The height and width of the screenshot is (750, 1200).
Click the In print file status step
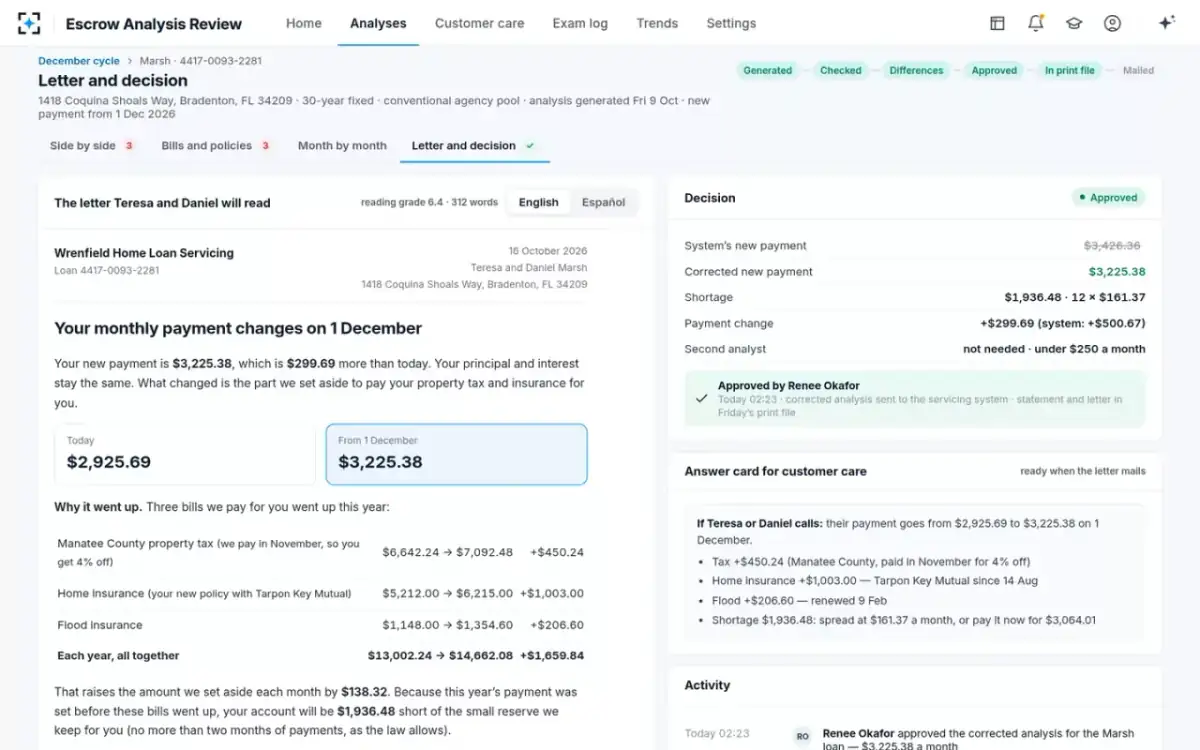[x=1070, y=70]
